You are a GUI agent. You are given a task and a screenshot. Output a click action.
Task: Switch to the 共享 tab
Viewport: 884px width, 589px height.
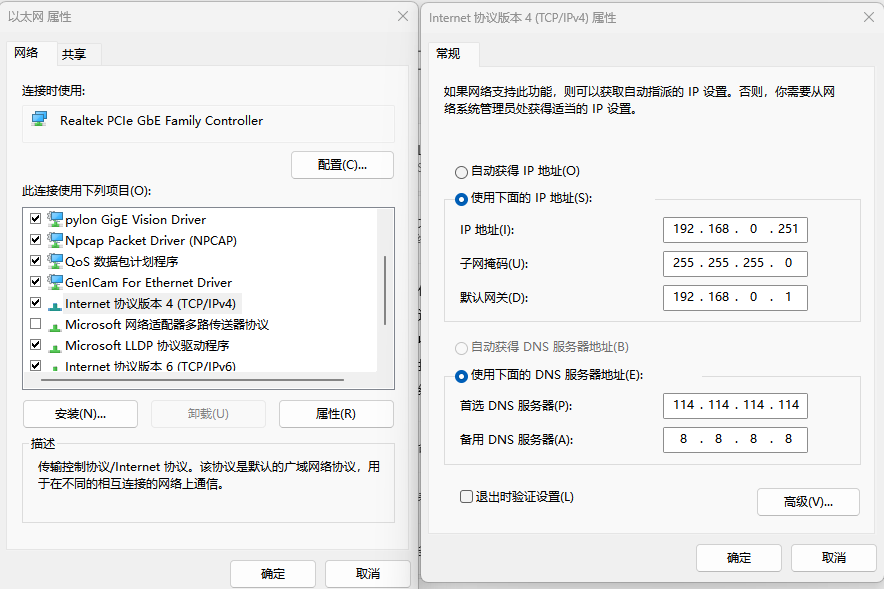point(79,54)
